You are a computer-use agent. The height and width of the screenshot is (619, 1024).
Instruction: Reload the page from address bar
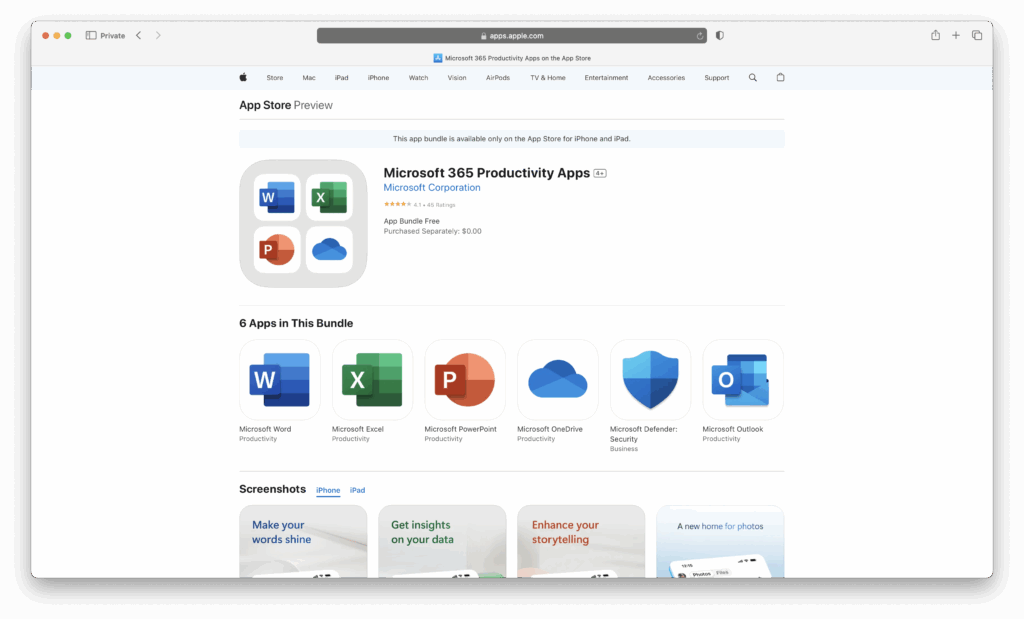coord(700,35)
